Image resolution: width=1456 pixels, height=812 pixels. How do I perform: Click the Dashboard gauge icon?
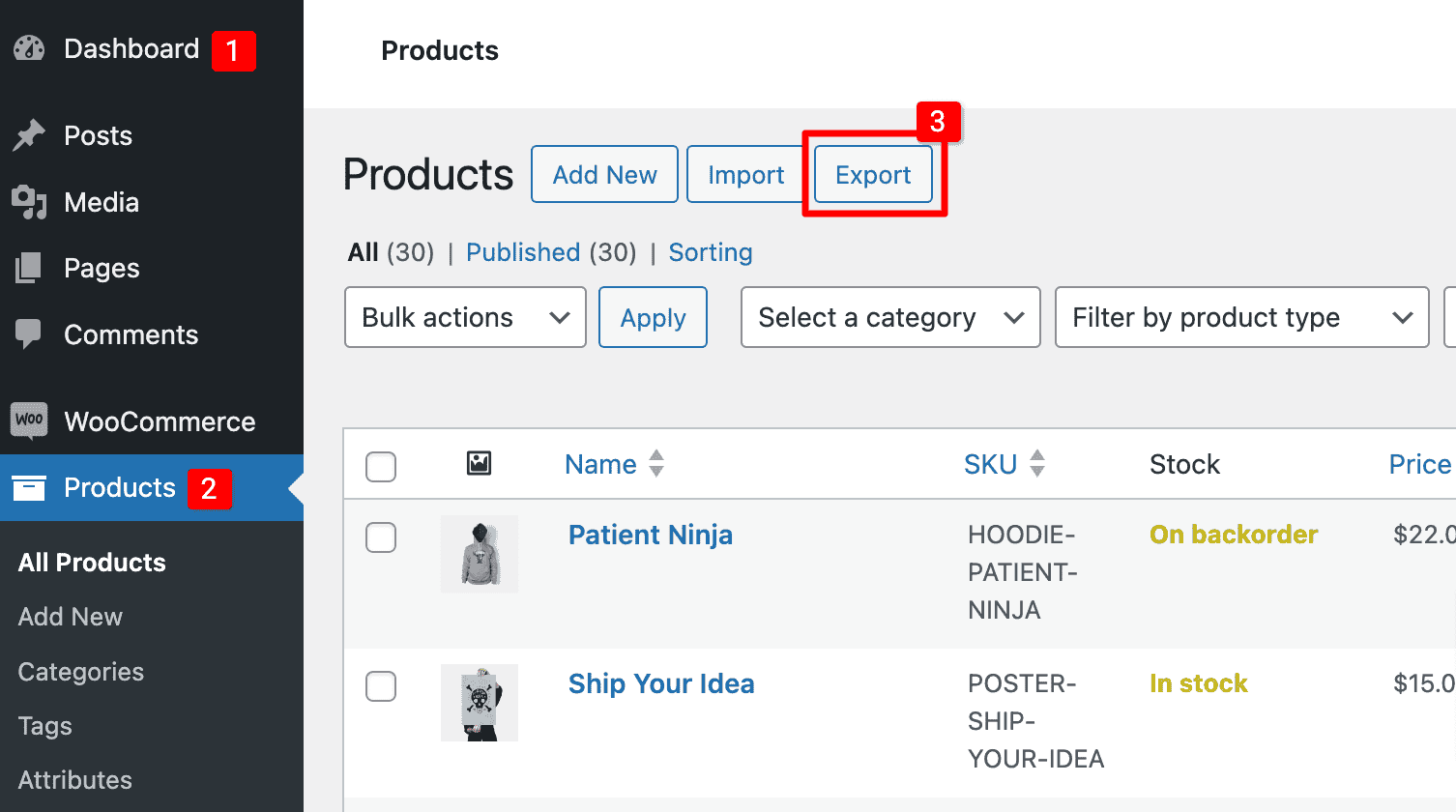pos(29,48)
